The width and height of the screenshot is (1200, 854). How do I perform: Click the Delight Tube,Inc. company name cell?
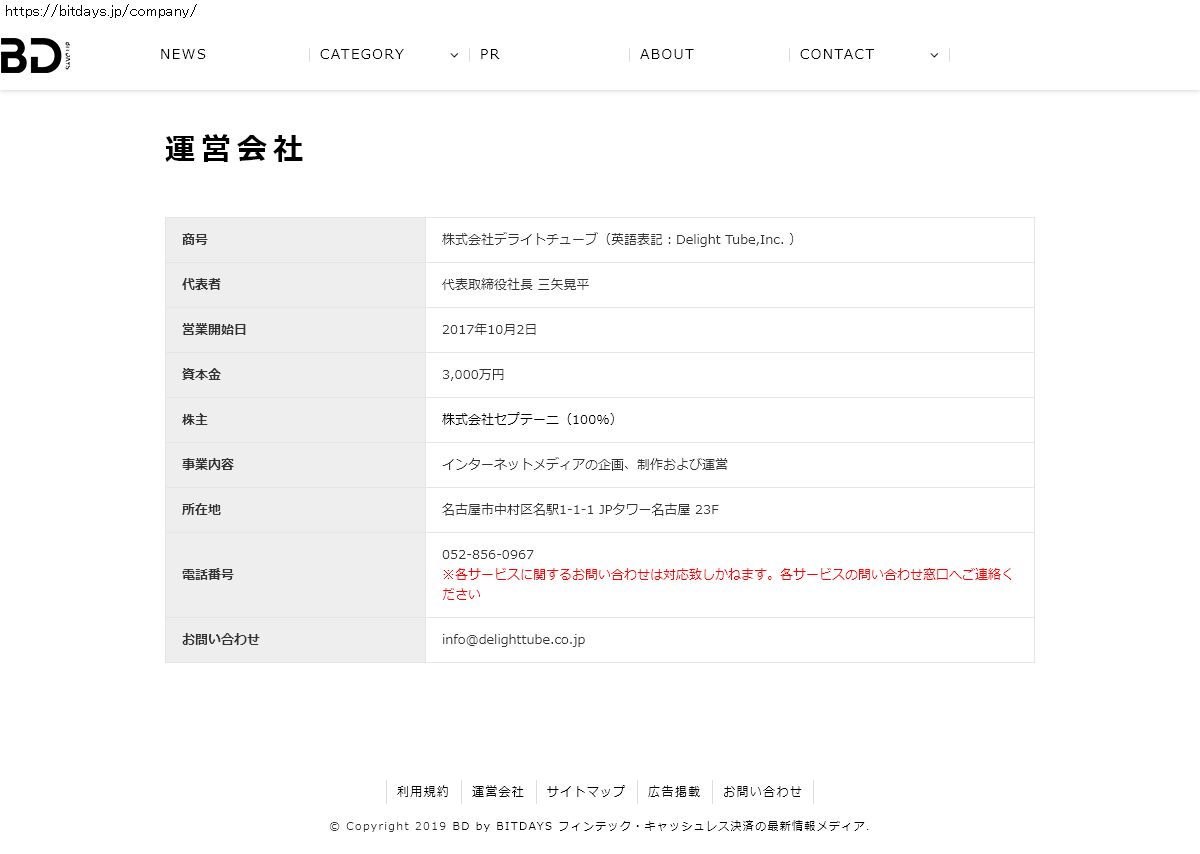pyautogui.click(x=618, y=240)
